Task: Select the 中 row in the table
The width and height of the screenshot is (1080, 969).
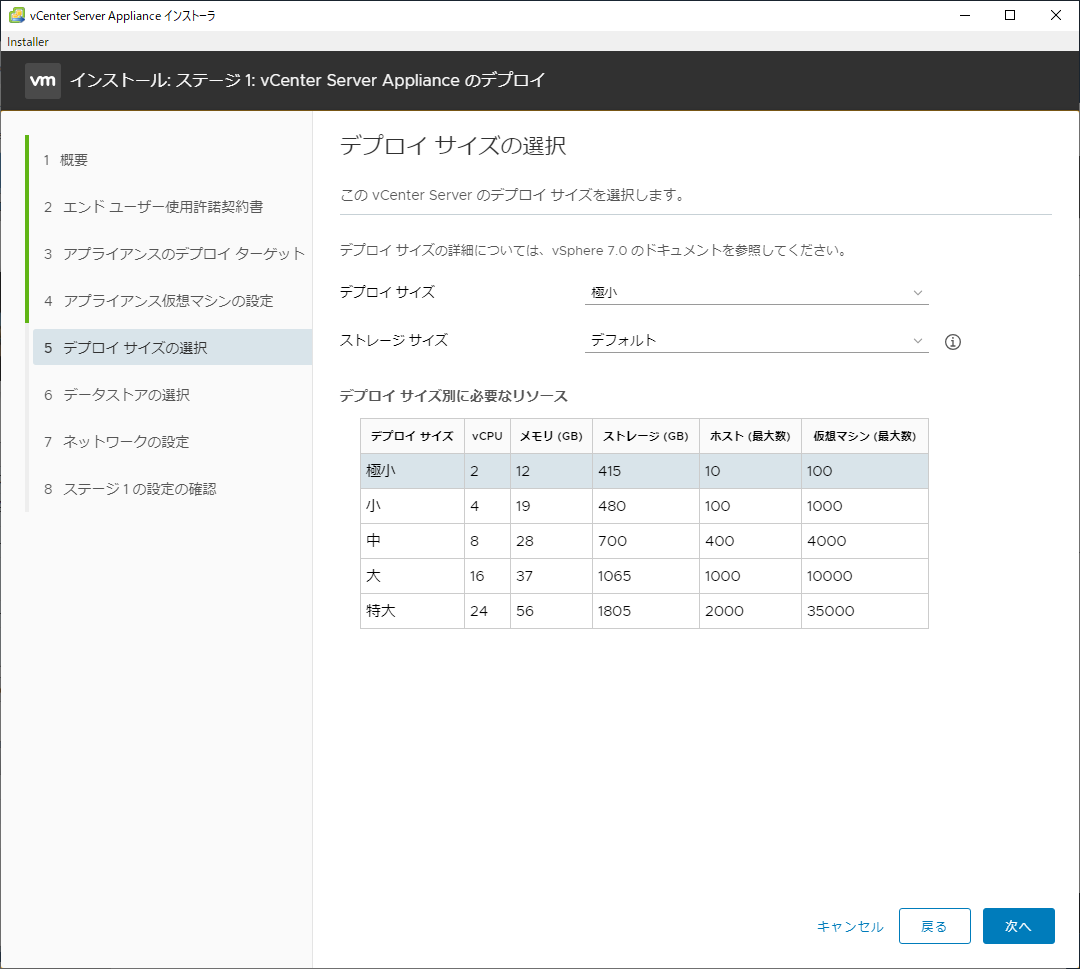Action: point(644,541)
